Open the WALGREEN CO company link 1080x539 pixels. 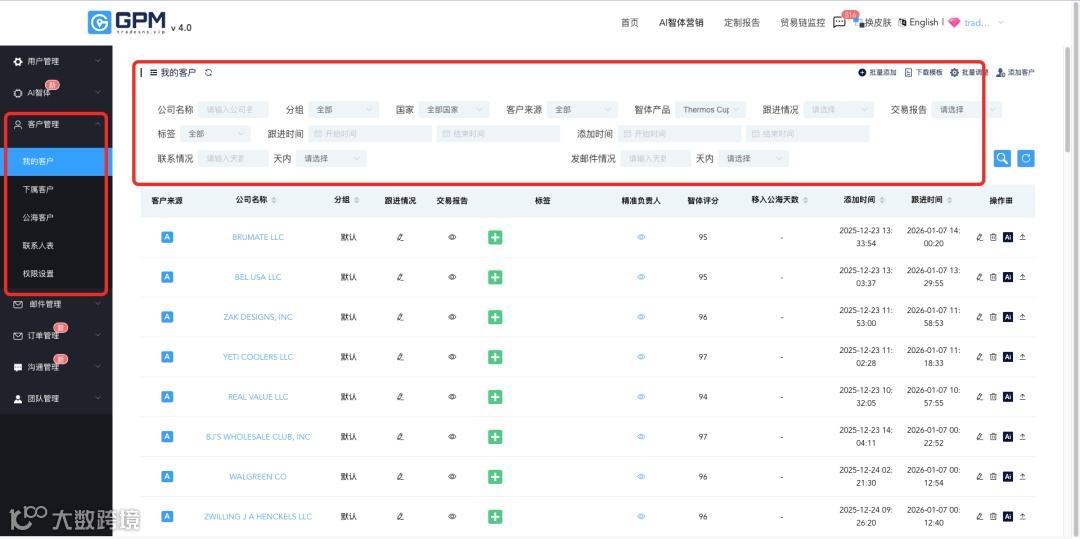258,477
